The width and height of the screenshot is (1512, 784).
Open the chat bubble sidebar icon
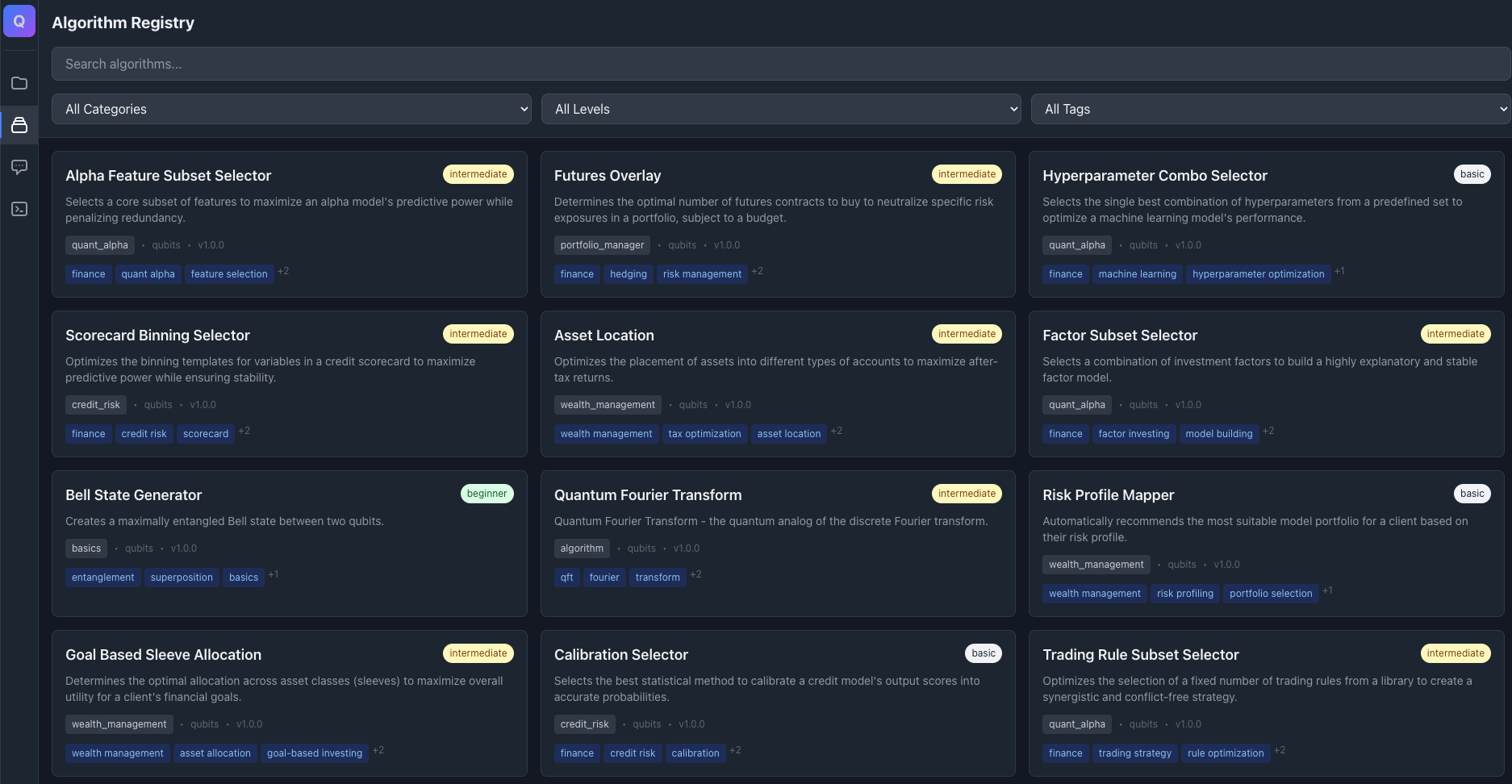tap(19, 167)
